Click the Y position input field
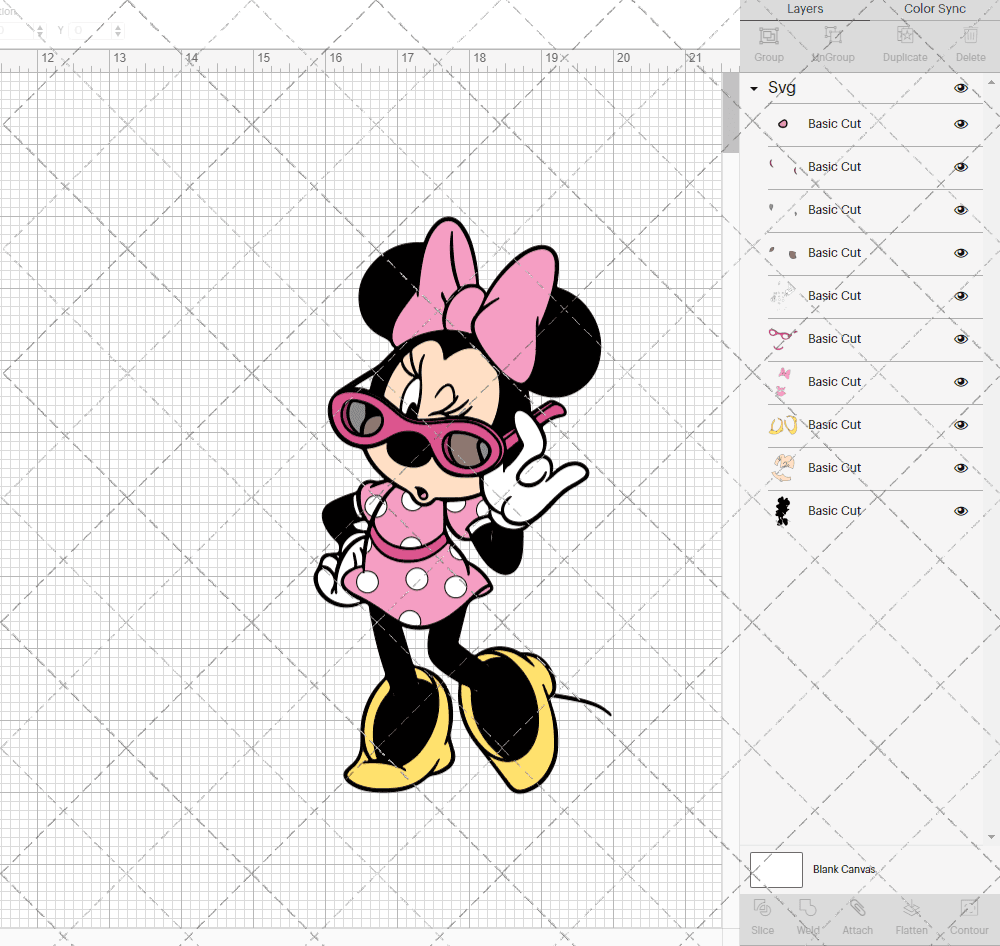This screenshot has height=946, width=1000. pos(90,30)
